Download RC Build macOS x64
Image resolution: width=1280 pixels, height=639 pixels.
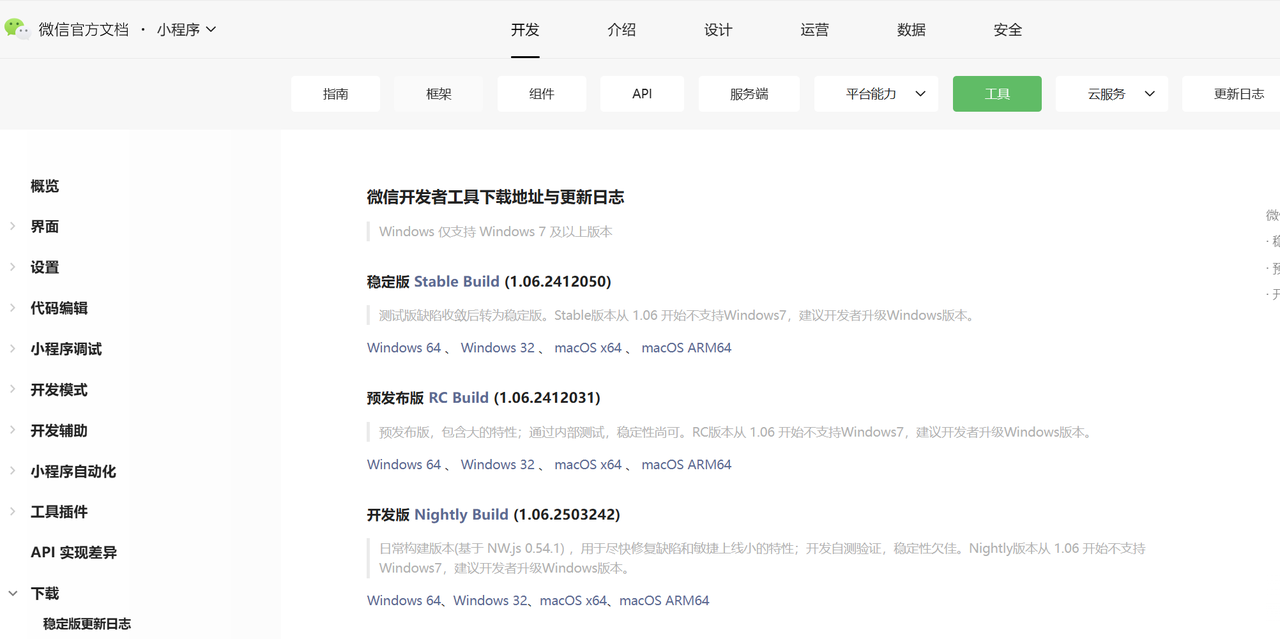coord(588,465)
